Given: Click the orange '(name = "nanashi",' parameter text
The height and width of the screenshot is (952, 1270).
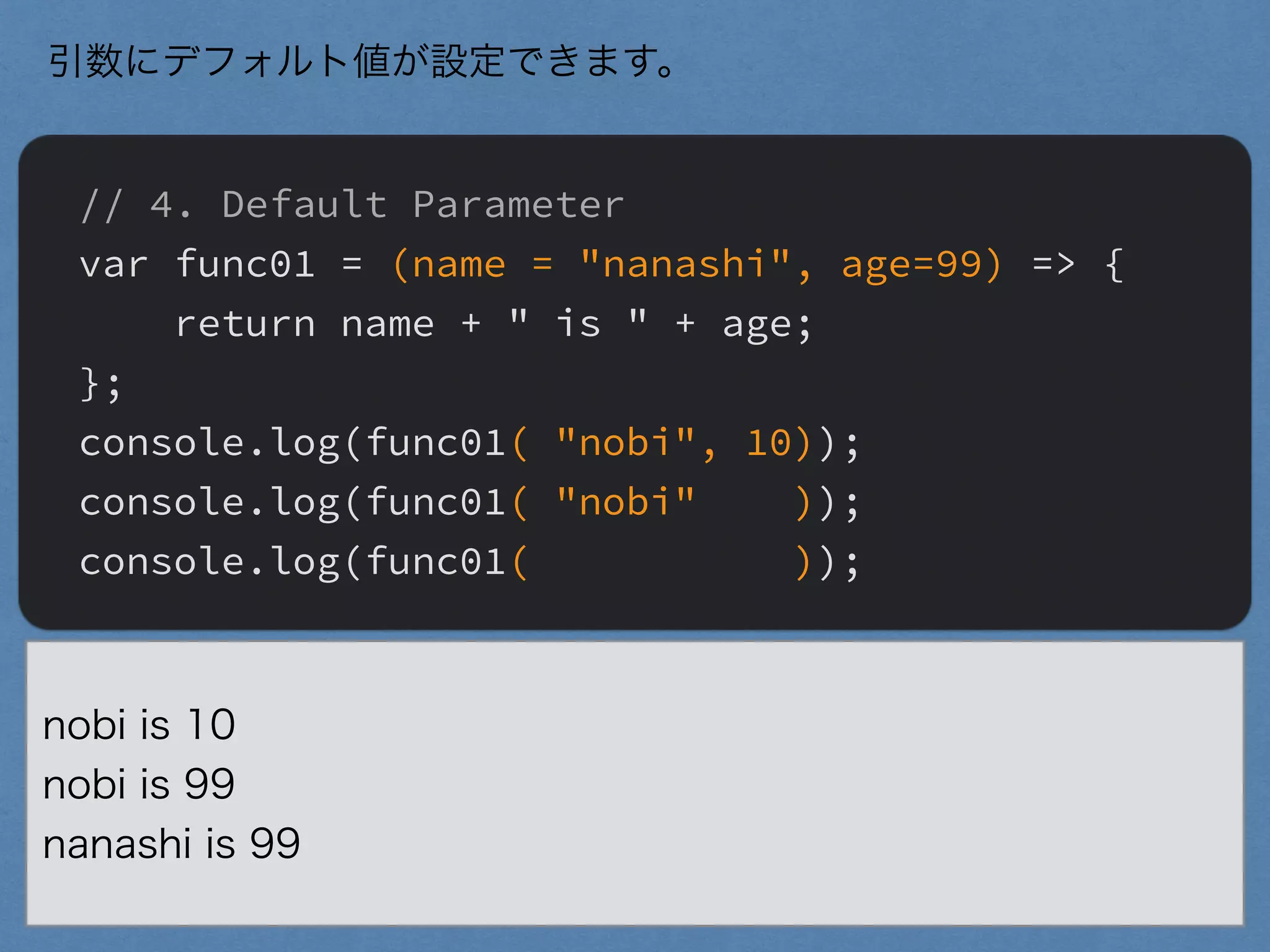Looking at the screenshot, I should [x=602, y=265].
